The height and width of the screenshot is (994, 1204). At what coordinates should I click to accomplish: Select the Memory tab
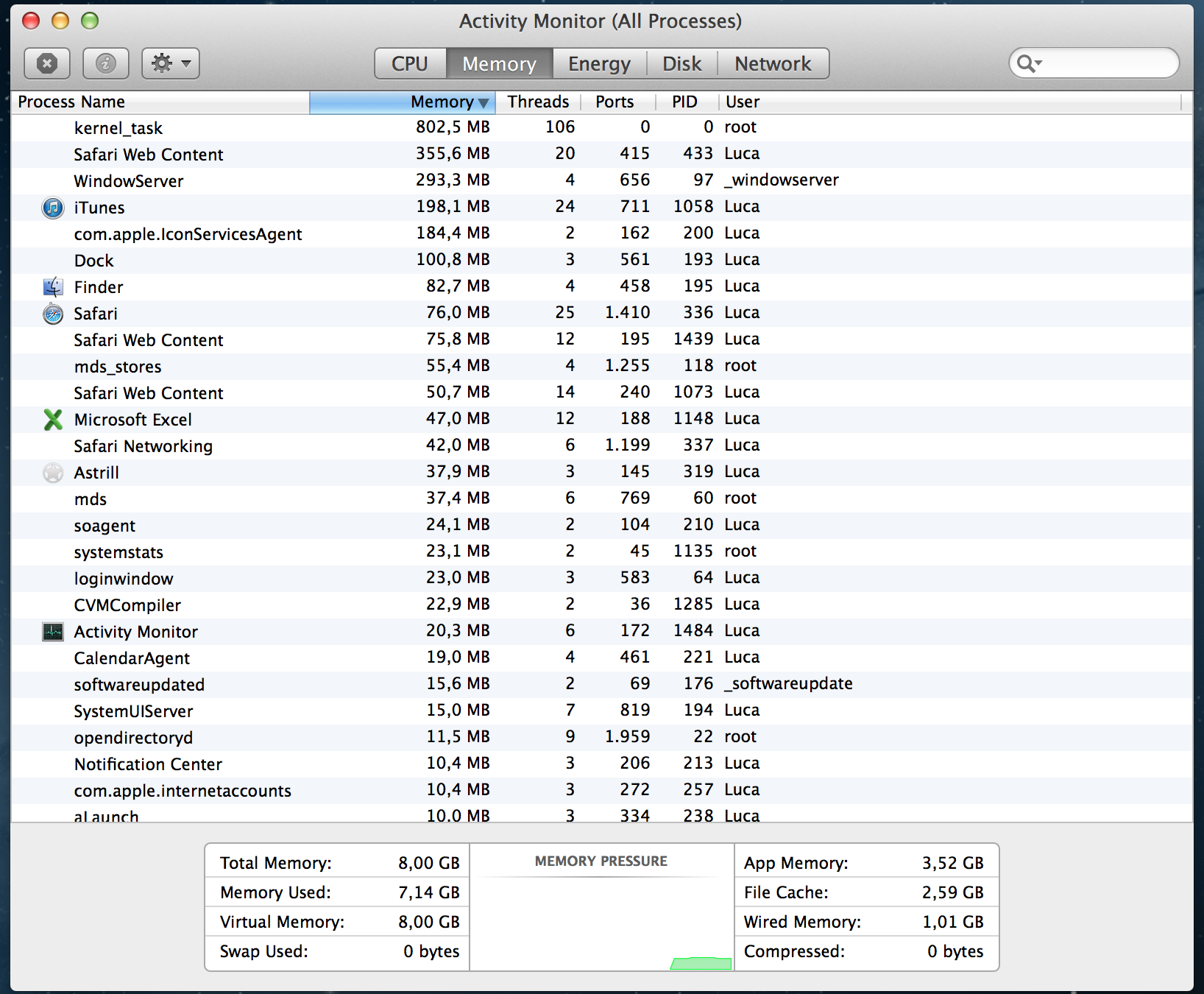(500, 63)
